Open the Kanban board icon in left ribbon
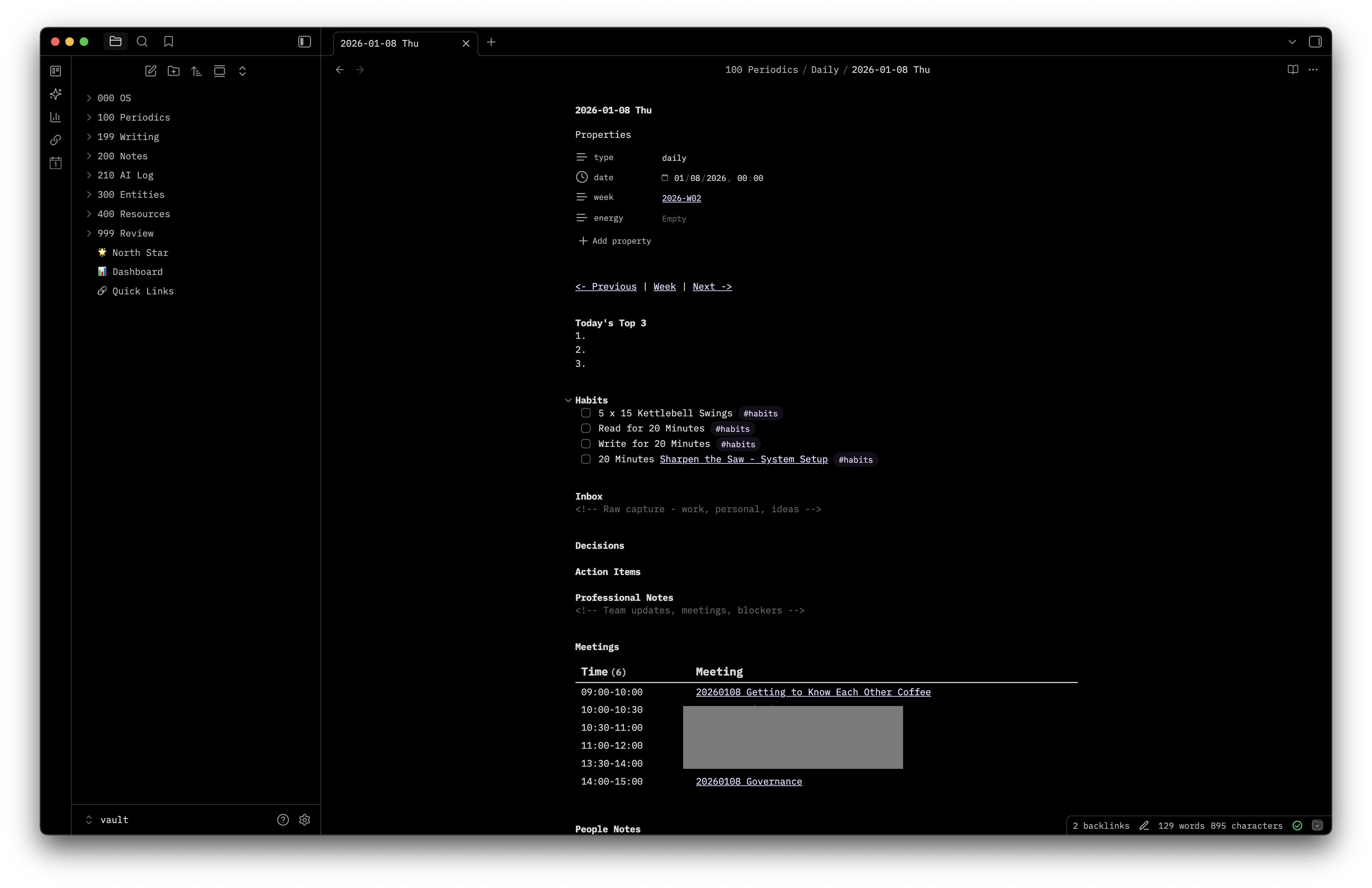 pyautogui.click(x=55, y=70)
